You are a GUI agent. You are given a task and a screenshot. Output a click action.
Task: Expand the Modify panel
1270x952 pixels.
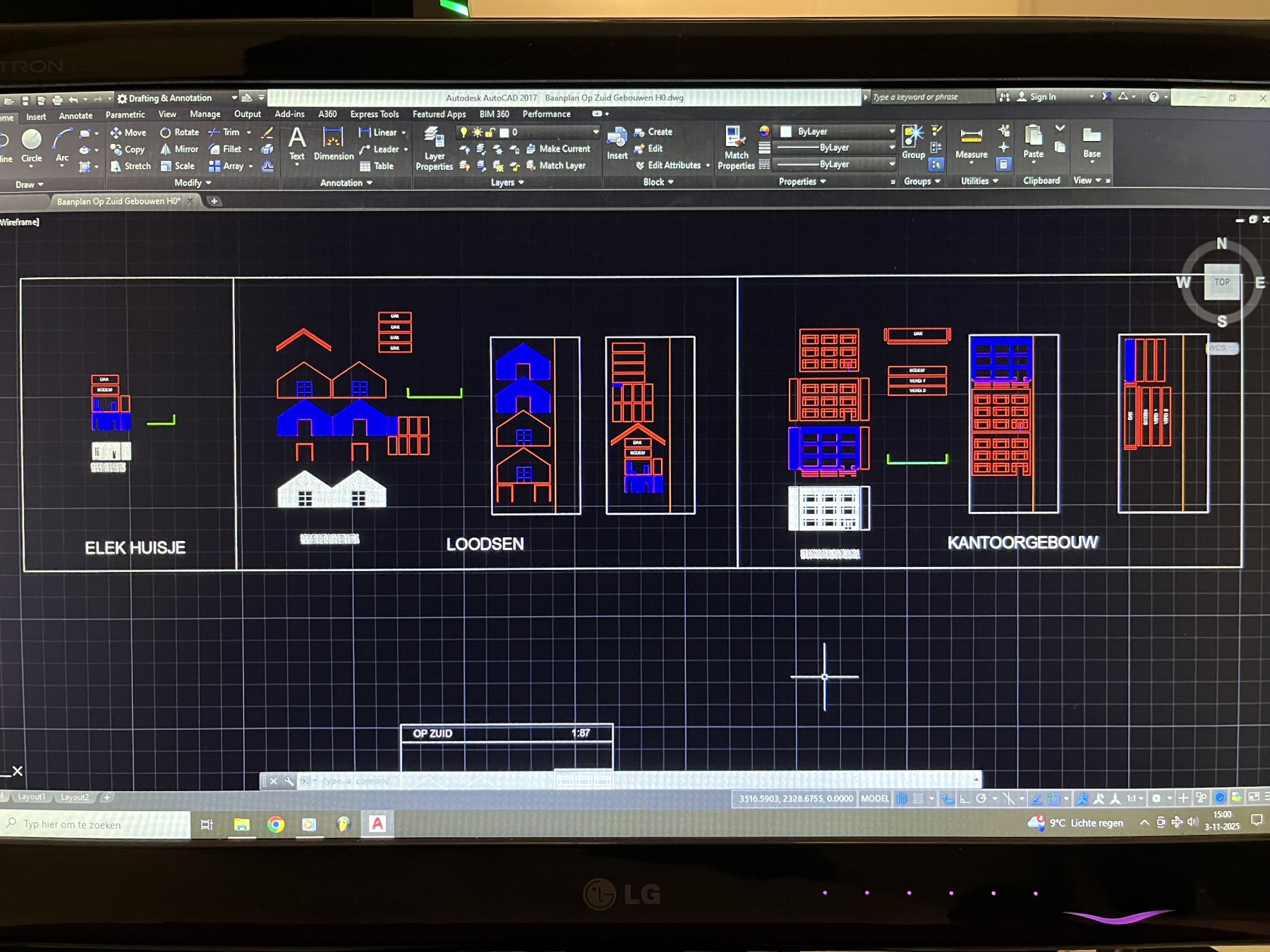(193, 183)
